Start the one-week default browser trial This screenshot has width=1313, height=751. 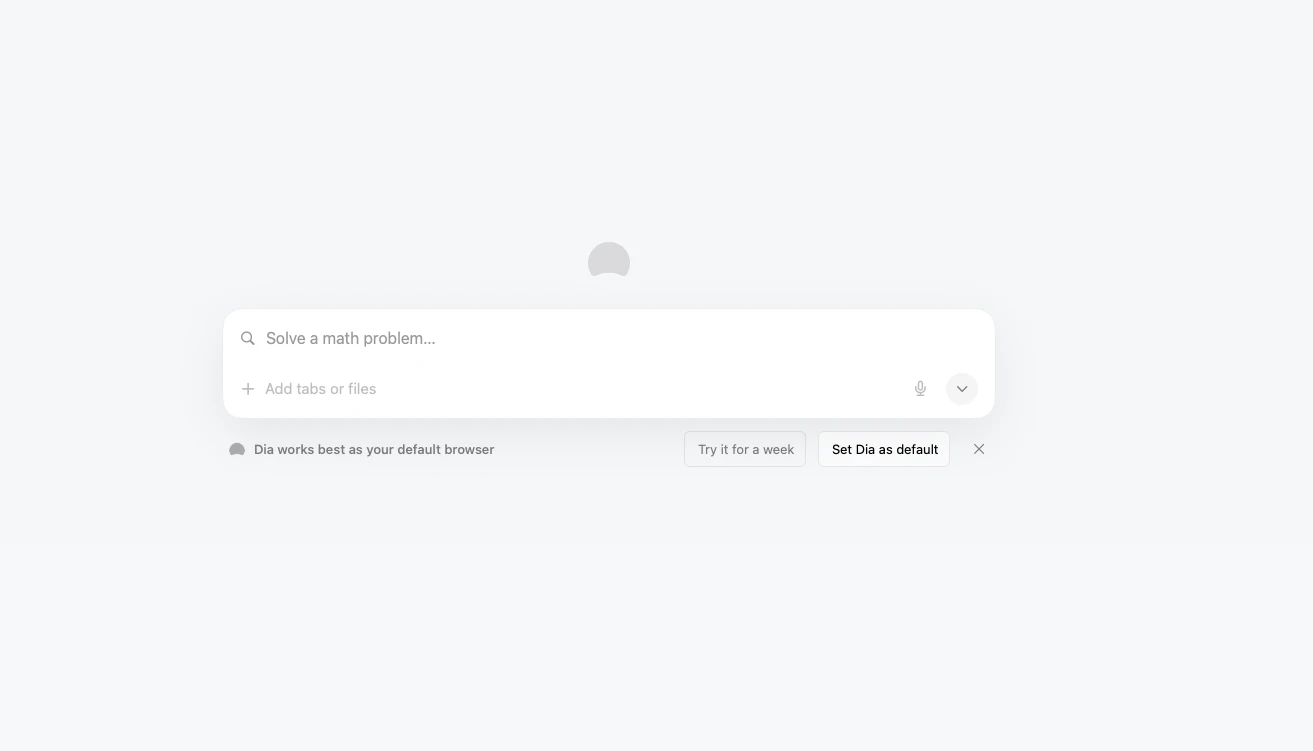(745, 450)
